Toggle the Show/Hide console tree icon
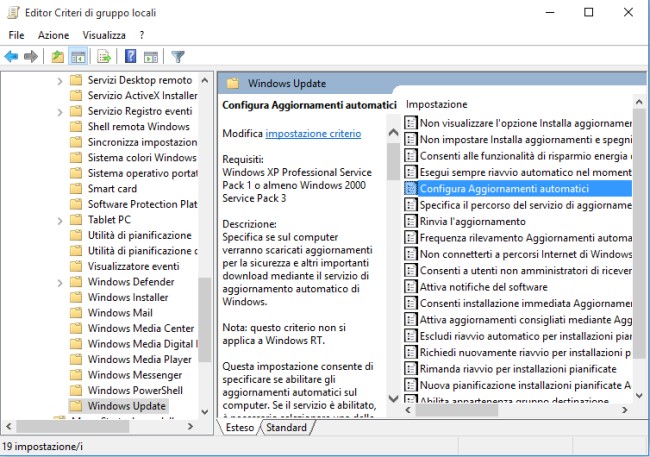The image size is (650, 457). point(78,56)
